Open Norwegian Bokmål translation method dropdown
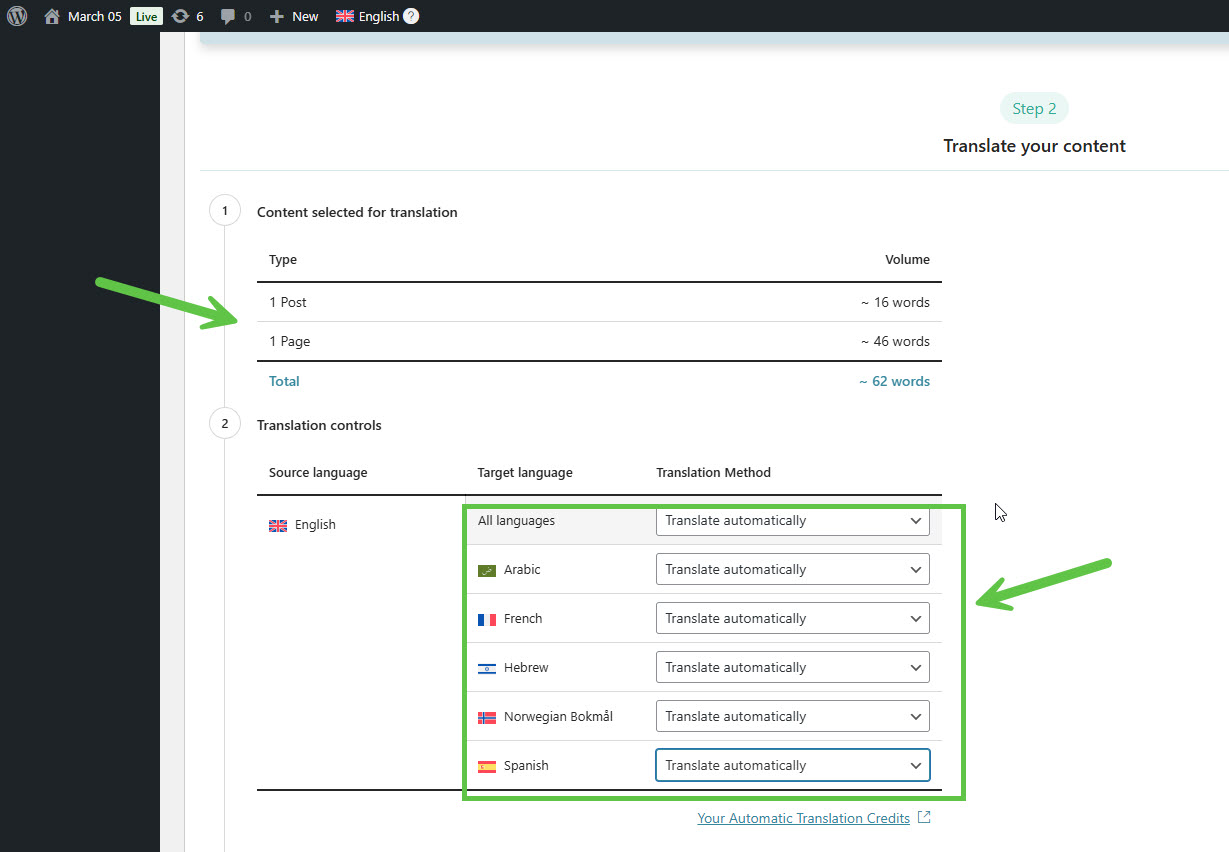1229x852 pixels. point(793,717)
